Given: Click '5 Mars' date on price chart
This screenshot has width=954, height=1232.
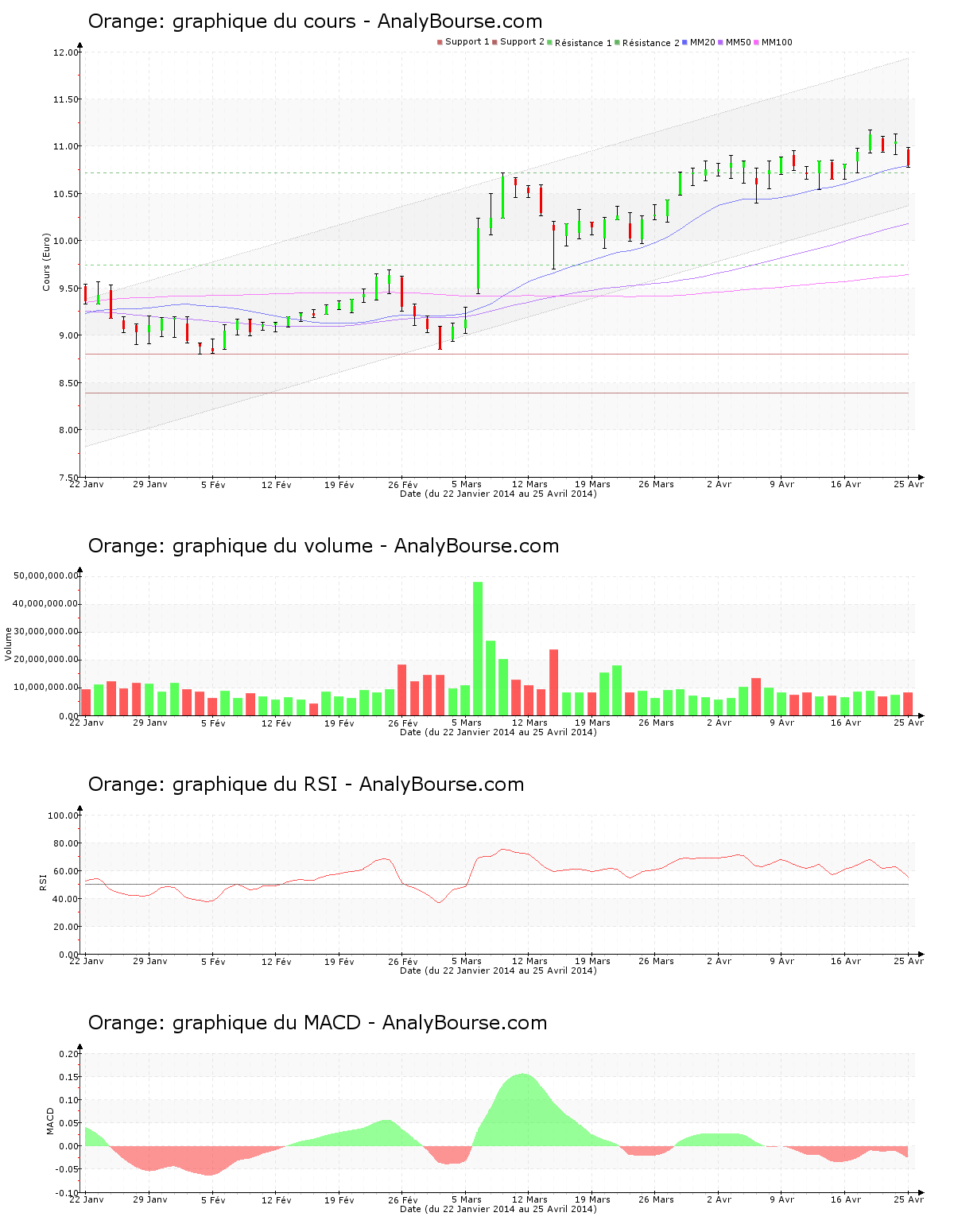Looking at the screenshot, I should (467, 484).
